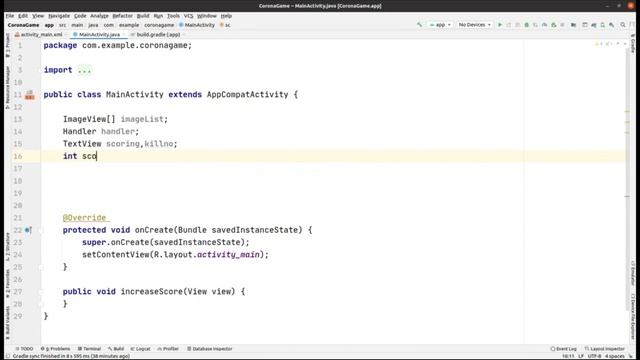Collapse the increaseScore method fold marker
Screen dimensions: 640x360
[41, 292]
